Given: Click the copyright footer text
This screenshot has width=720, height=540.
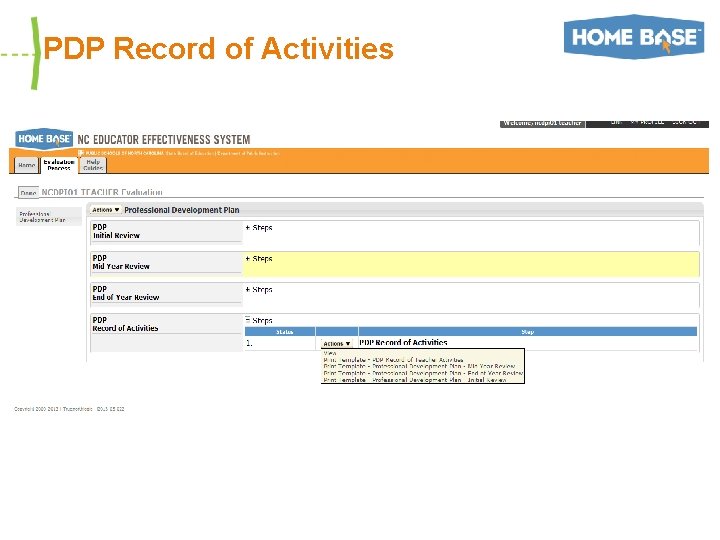Looking at the screenshot, I should pos(69,409).
